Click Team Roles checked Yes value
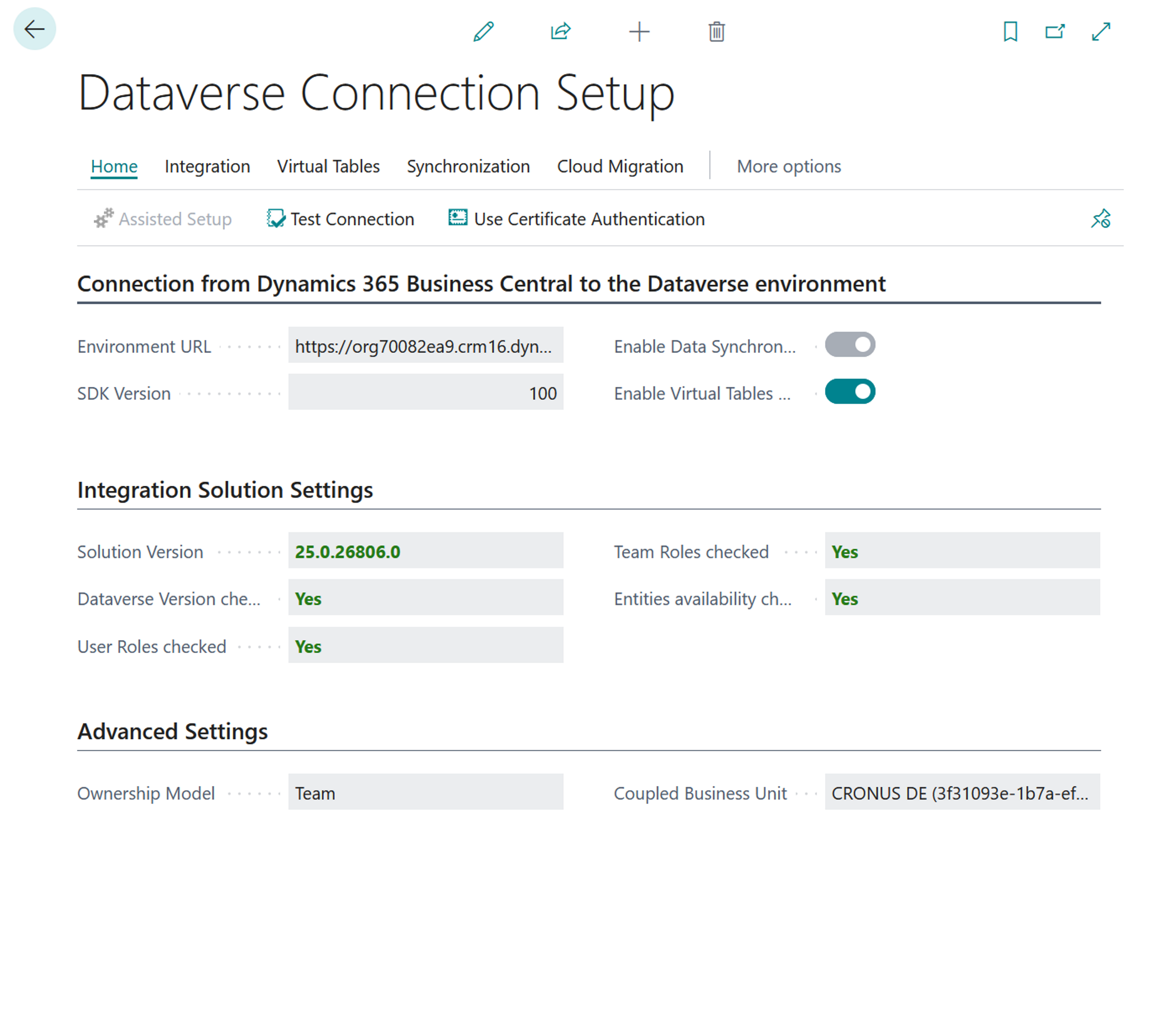The width and height of the screenshot is (1169, 1036). pos(845,552)
